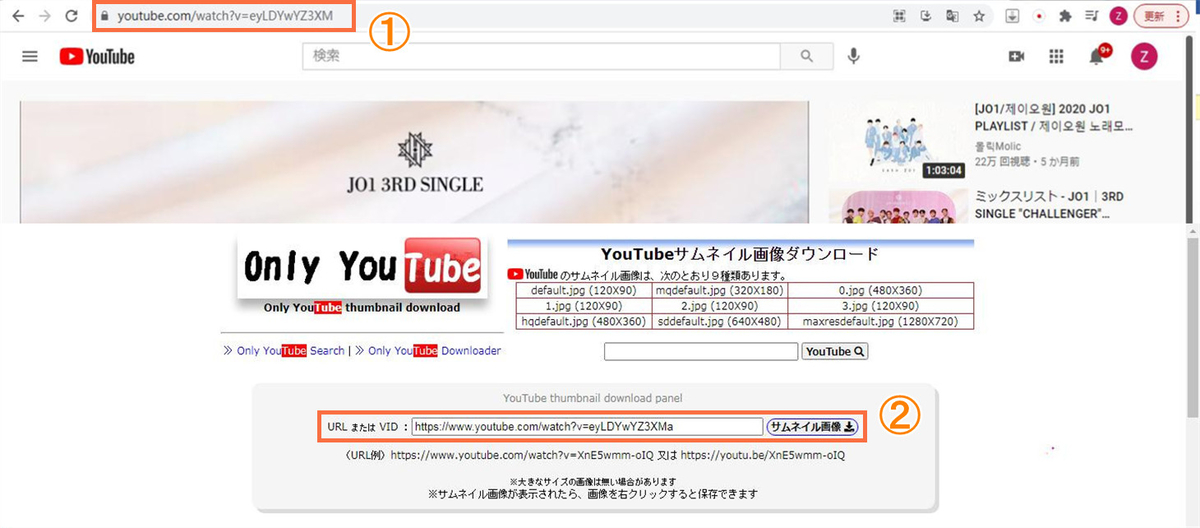Click the Only YouTube site logo
Screen dimensions: 1200x528
[x=362, y=267]
